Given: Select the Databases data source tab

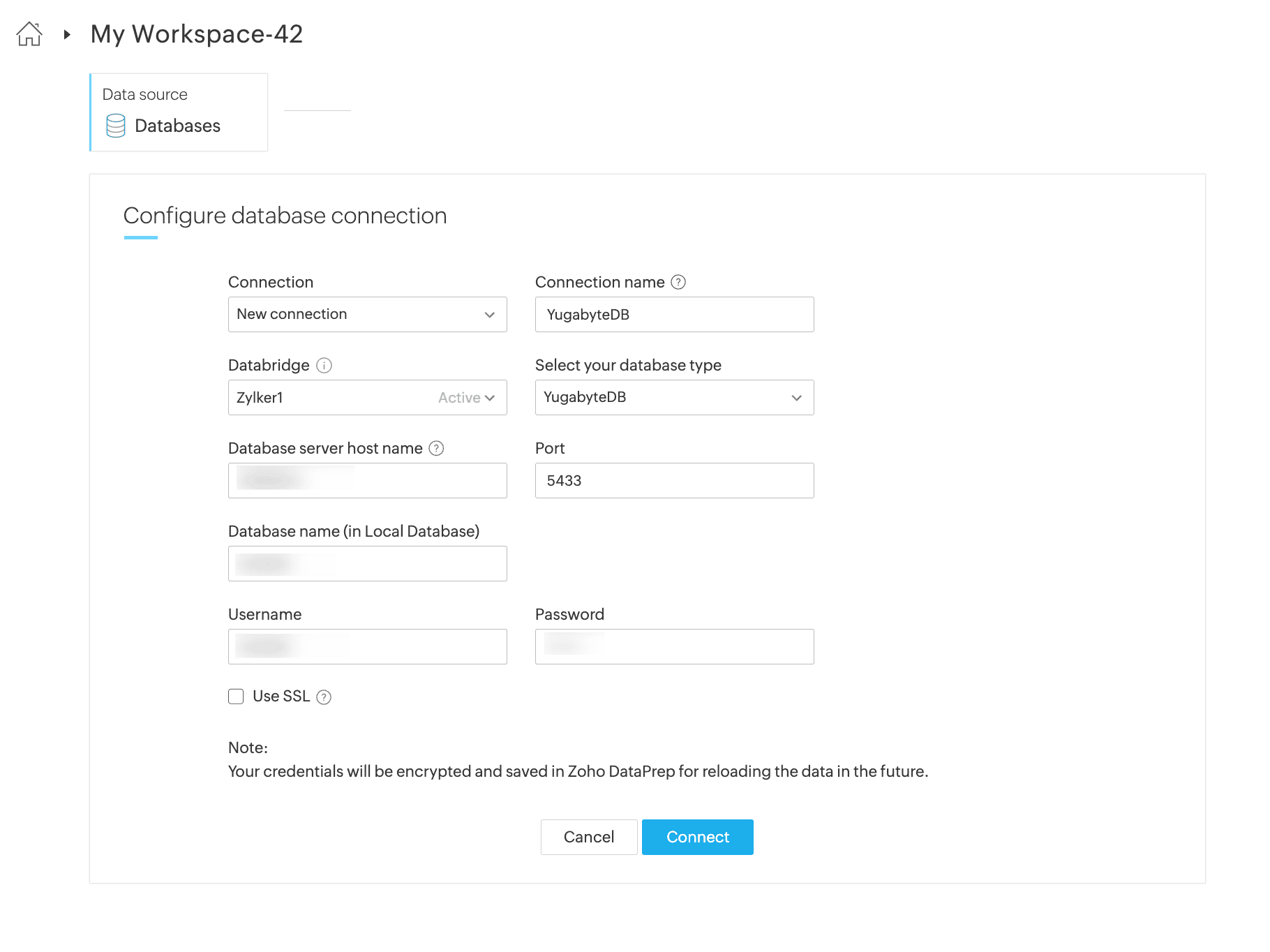Looking at the screenshot, I should coord(179,112).
